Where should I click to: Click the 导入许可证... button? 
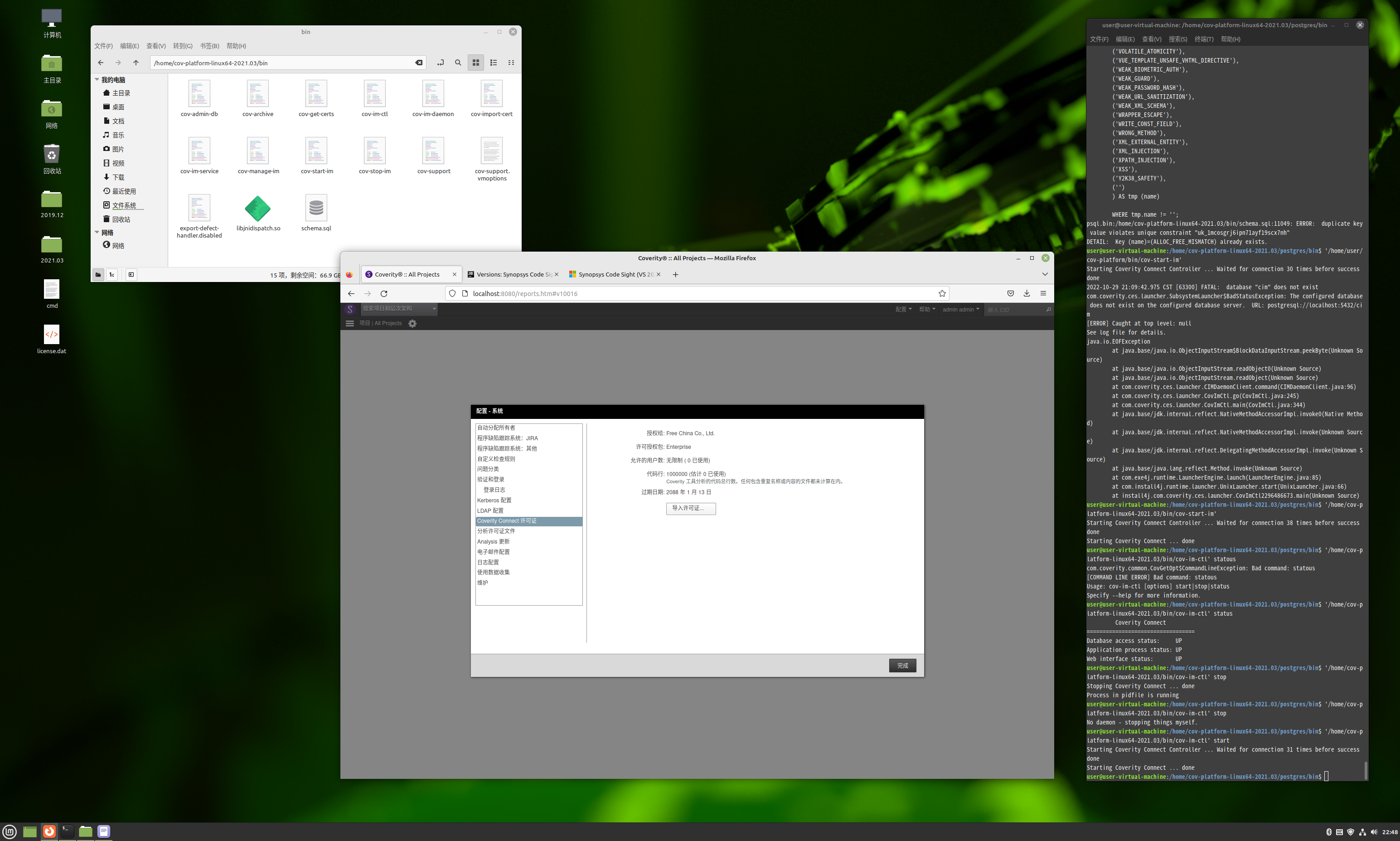(690, 508)
